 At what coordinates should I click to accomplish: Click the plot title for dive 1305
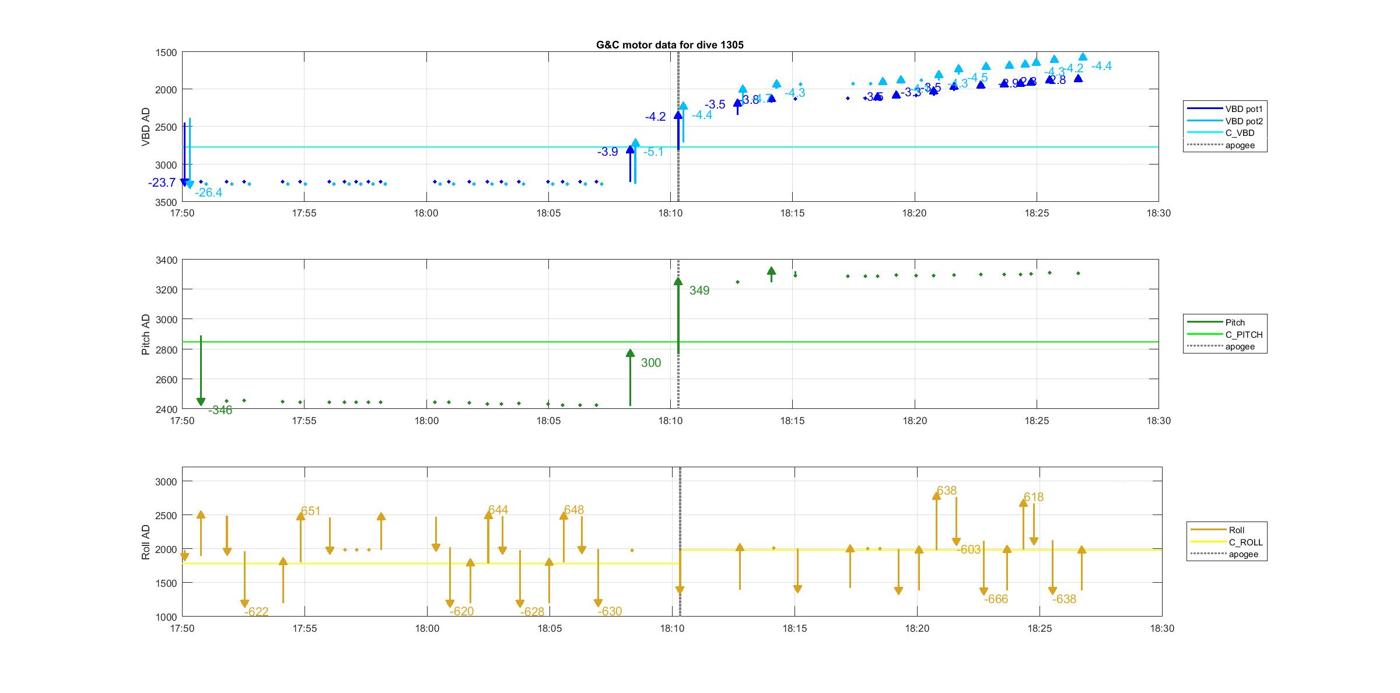(x=669, y=44)
